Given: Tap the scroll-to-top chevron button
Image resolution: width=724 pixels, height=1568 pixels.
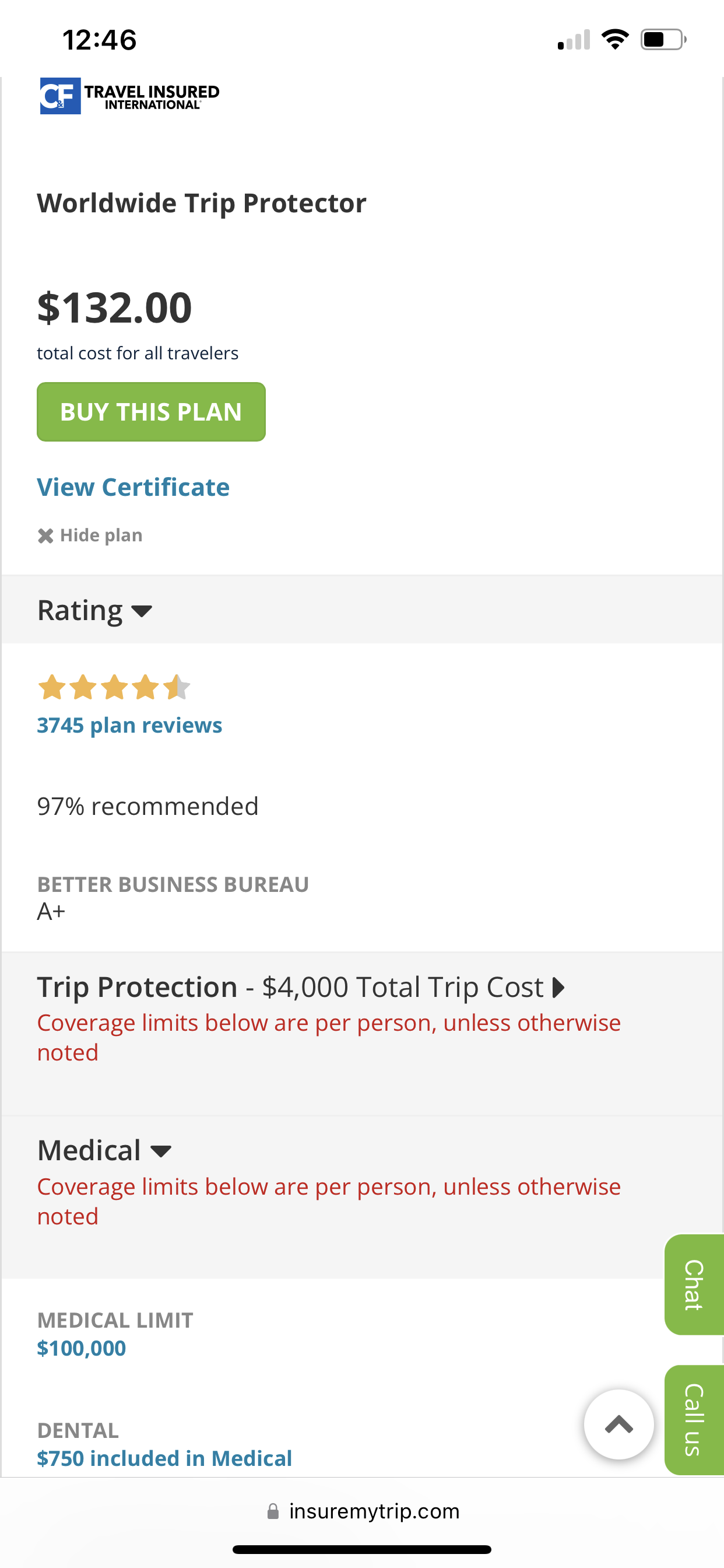Looking at the screenshot, I should point(618,1424).
